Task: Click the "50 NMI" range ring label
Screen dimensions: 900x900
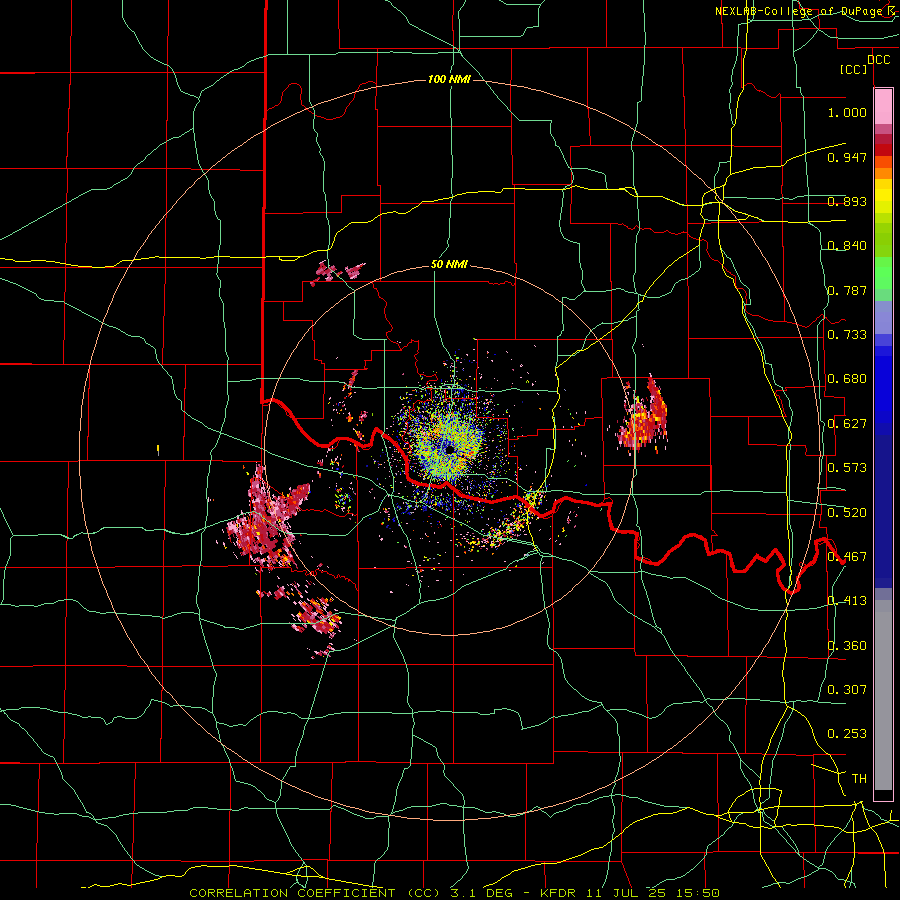Action: [x=449, y=265]
